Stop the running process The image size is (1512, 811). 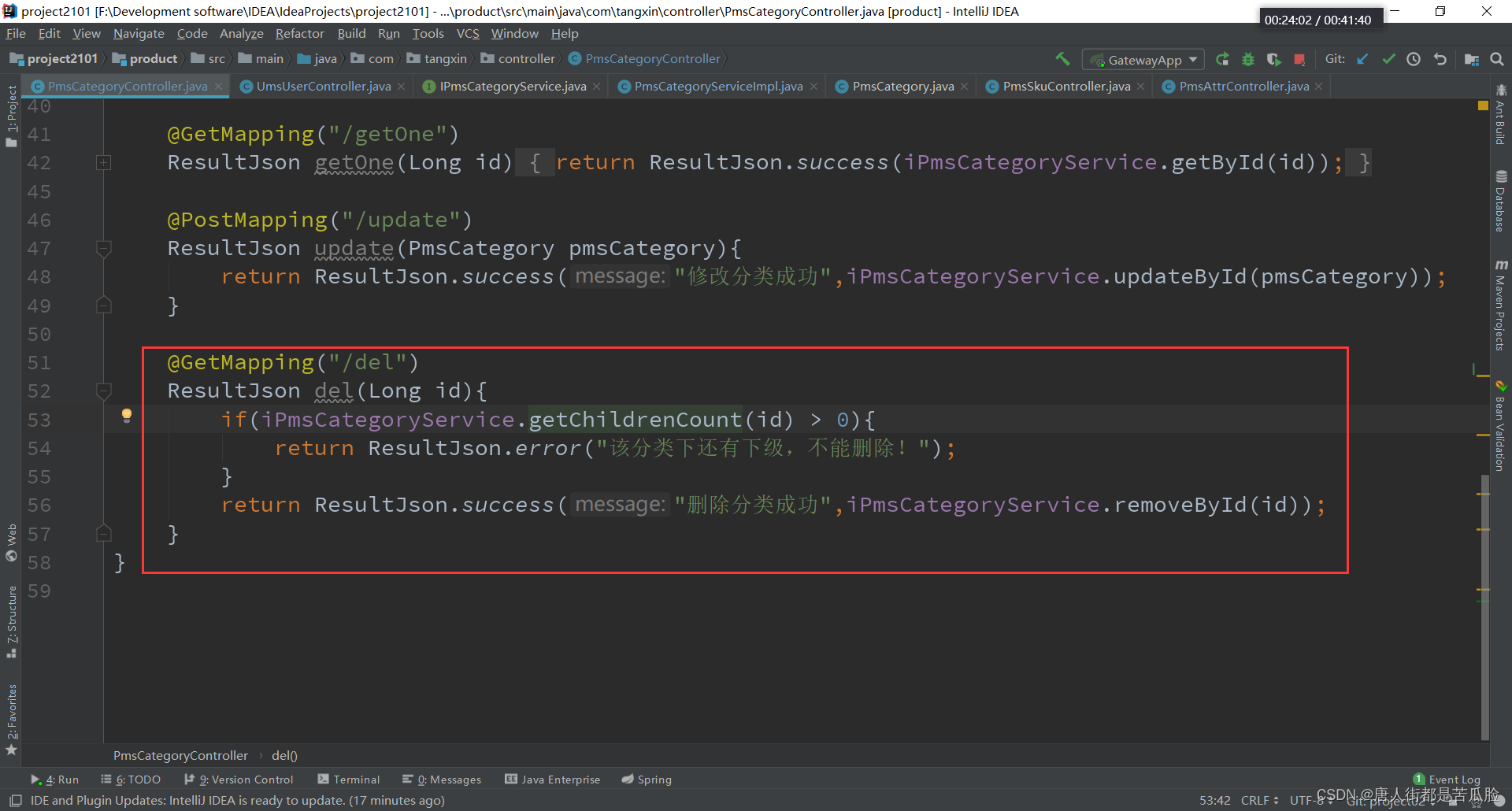[x=1299, y=59]
